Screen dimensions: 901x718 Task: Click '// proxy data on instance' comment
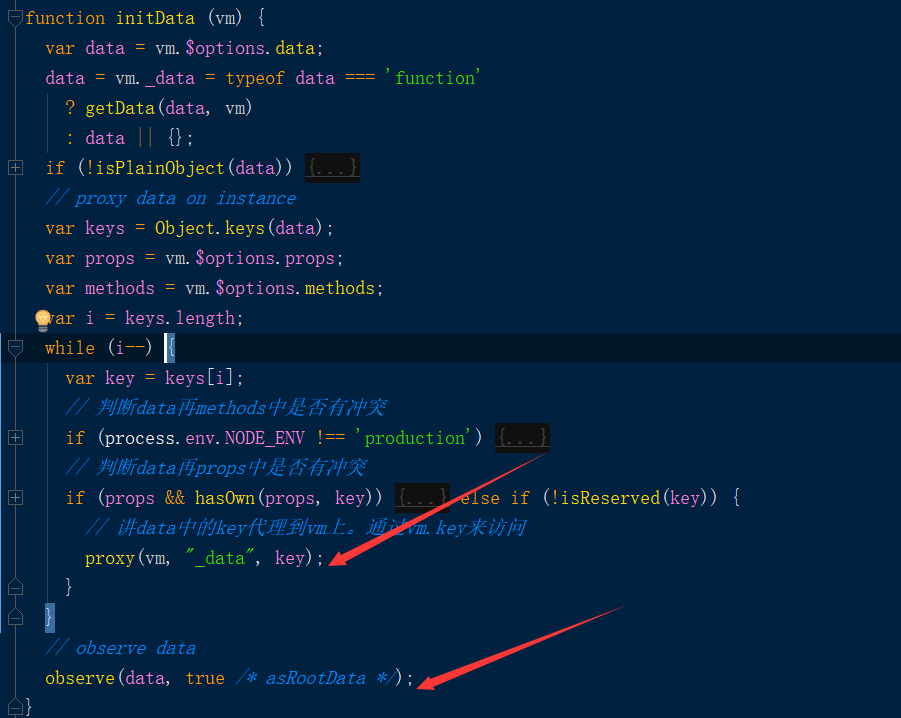171,198
